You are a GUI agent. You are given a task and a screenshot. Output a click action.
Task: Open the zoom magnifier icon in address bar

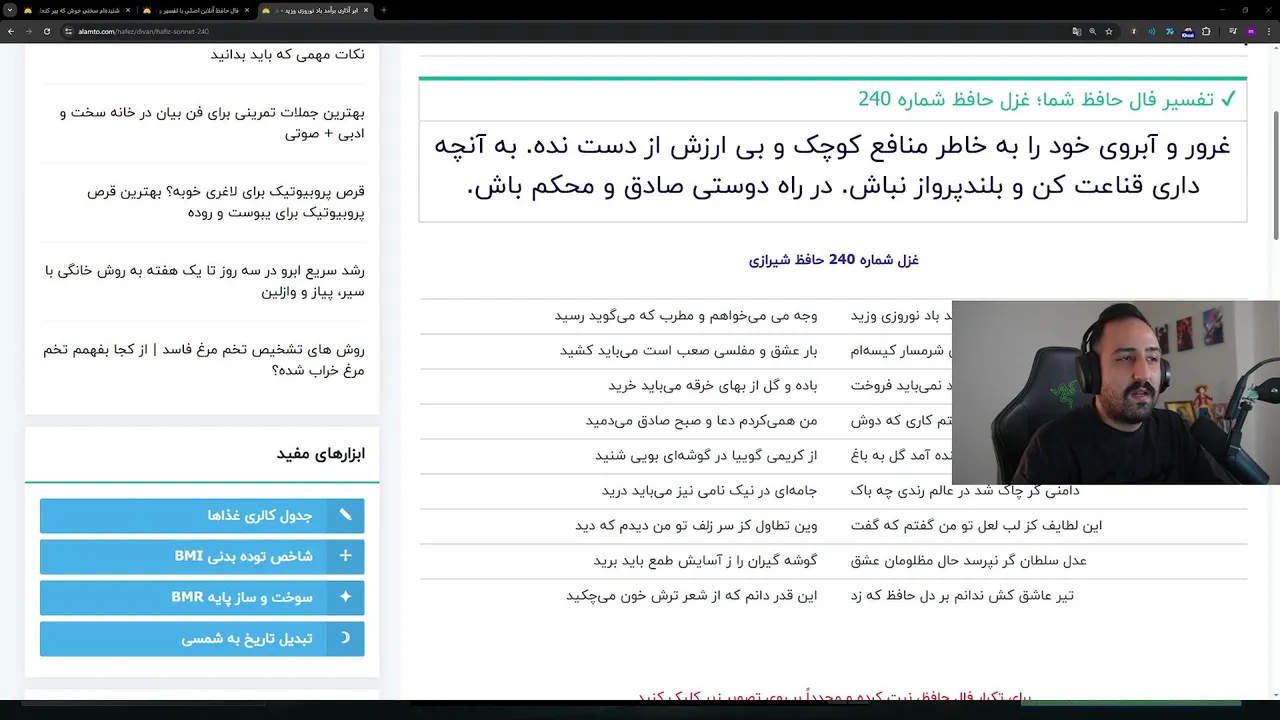(1092, 31)
